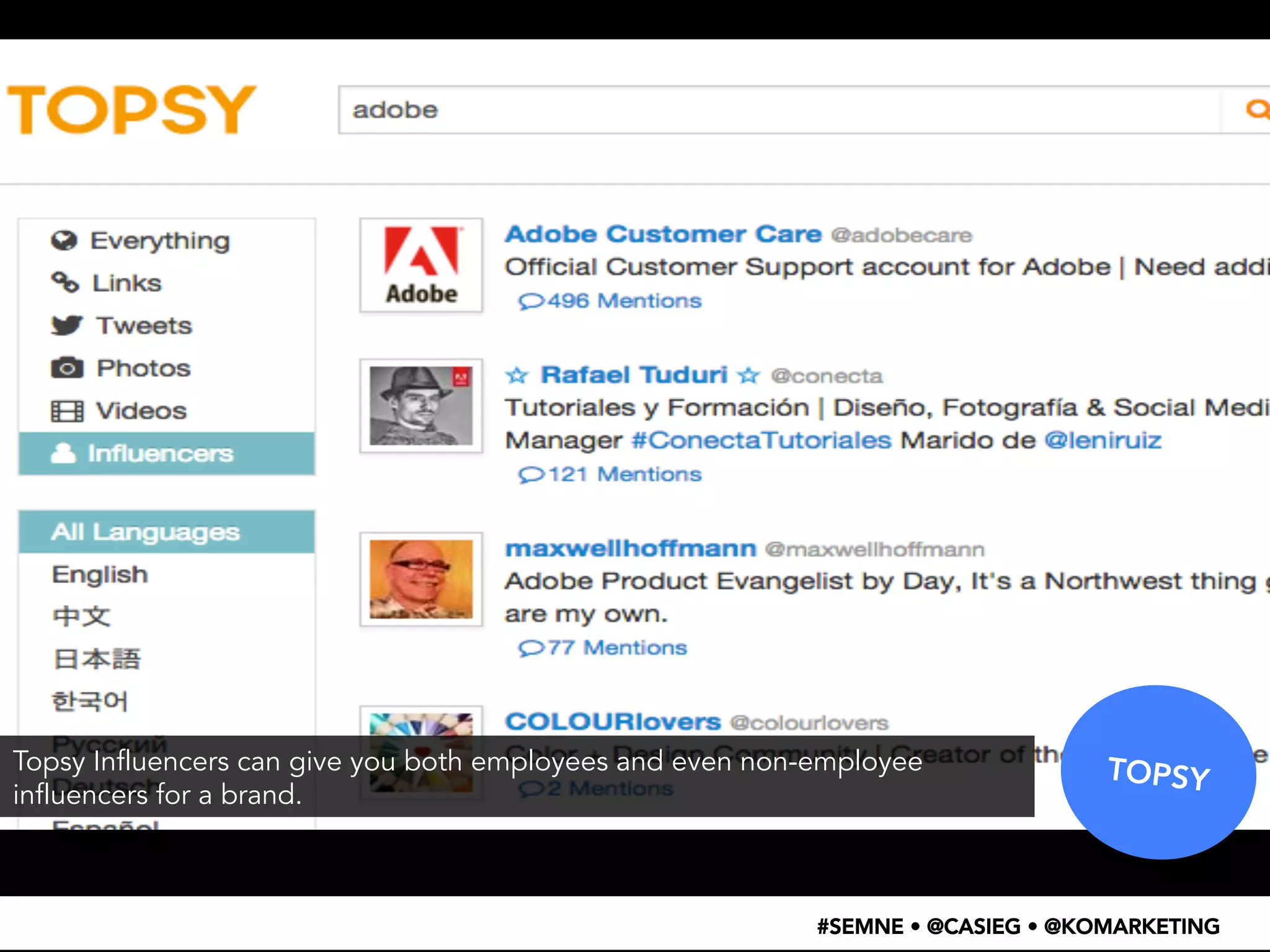Click the #SEMNE footer hashtag text
1270x952 pixels.
(860, 926)
